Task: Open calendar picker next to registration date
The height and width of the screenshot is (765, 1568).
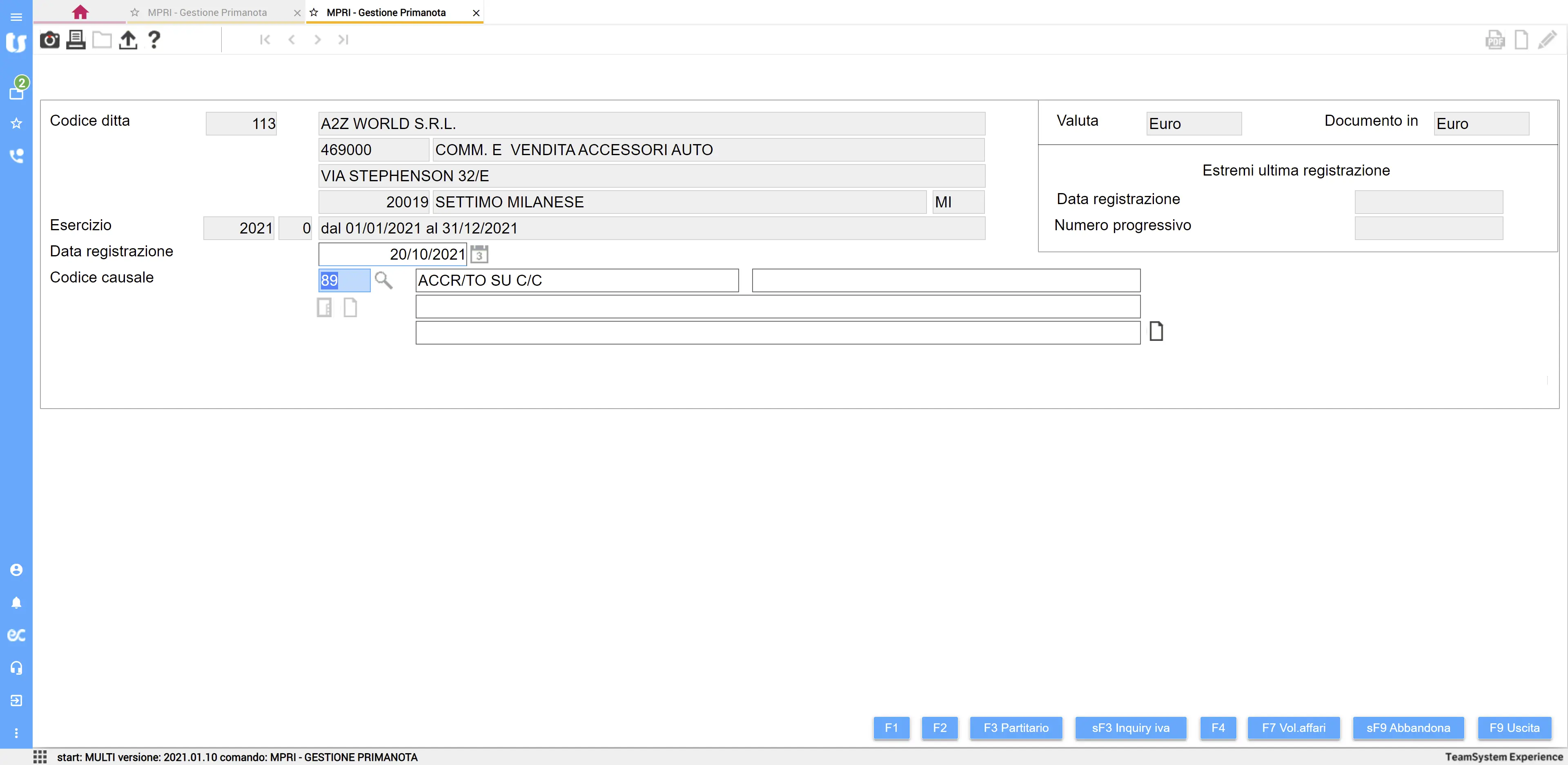Action: (479, 254)
